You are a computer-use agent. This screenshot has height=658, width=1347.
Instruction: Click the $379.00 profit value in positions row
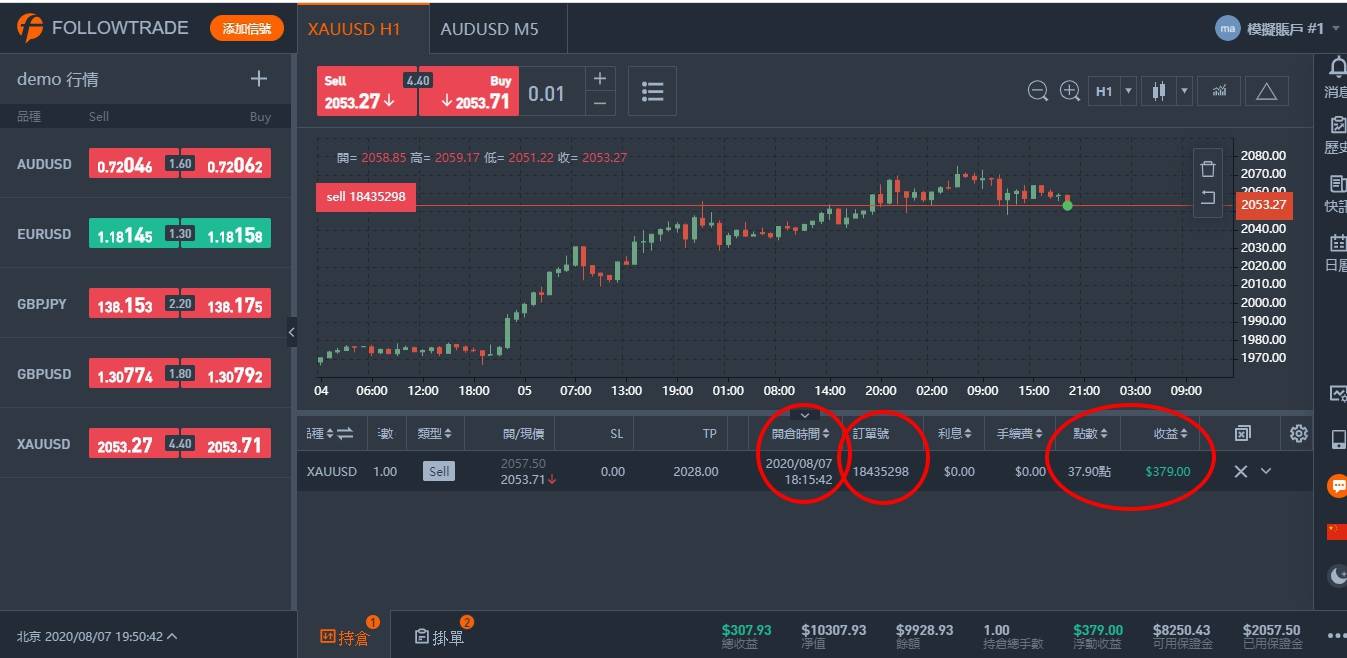1168,471
